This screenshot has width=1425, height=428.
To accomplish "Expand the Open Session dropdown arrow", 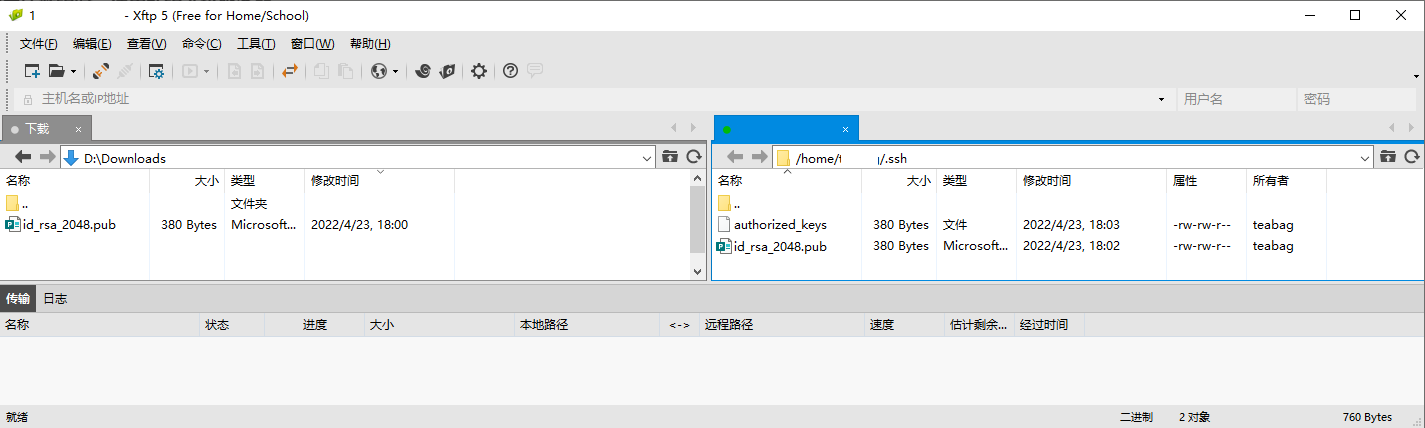I will (x=73, y=71).
